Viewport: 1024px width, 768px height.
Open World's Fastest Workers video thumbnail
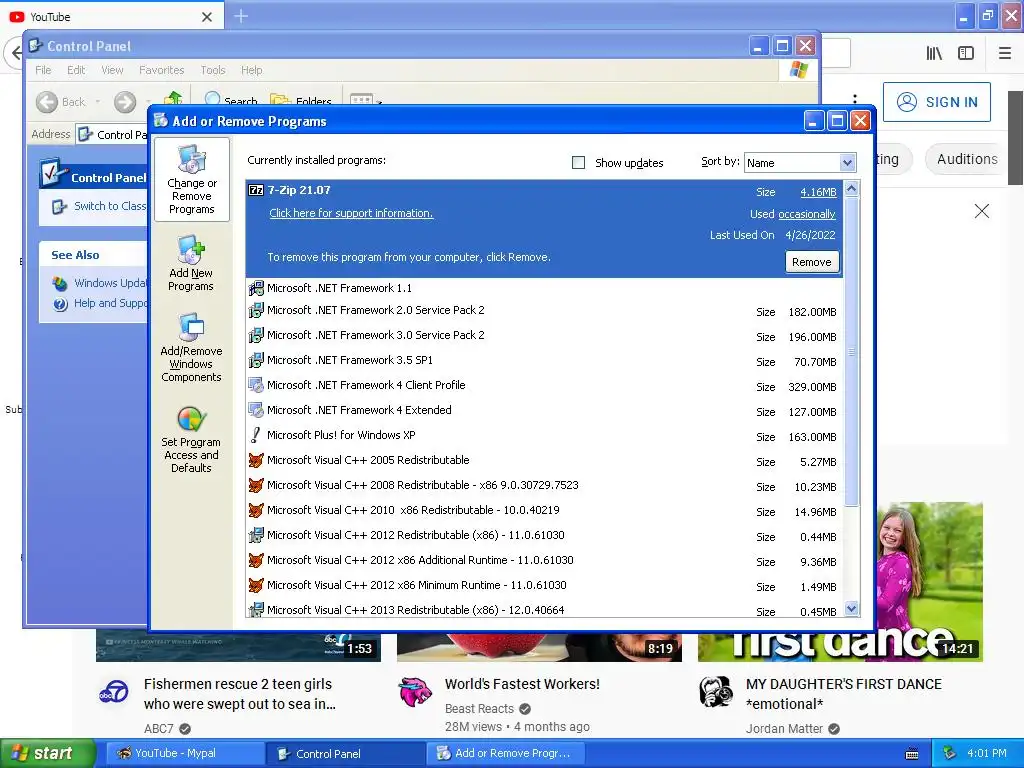(539, 647)
